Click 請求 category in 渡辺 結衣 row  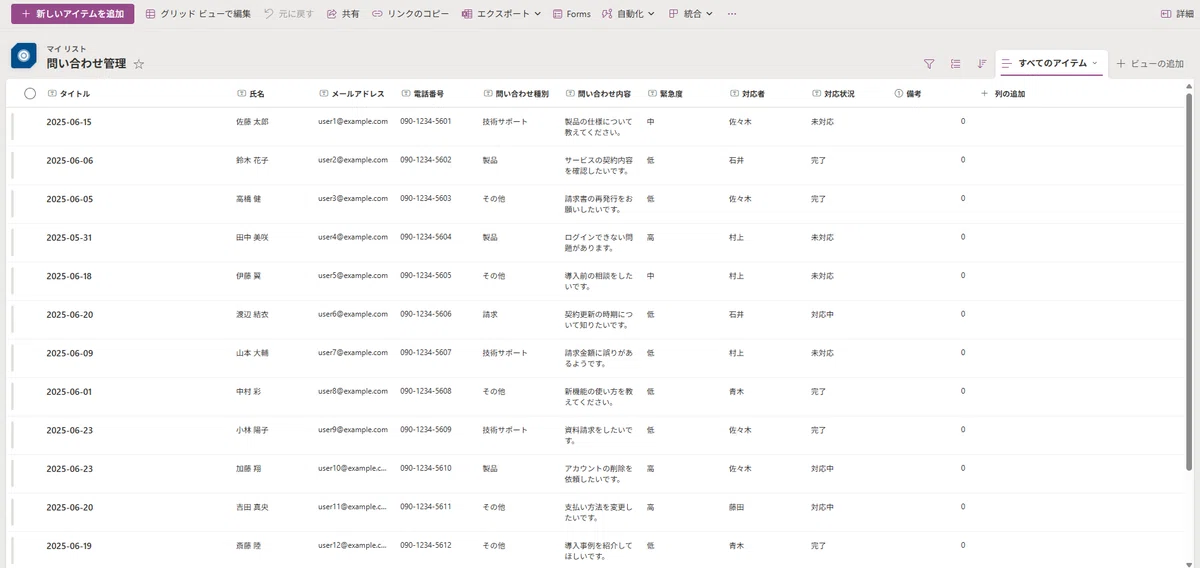point(490,314)
